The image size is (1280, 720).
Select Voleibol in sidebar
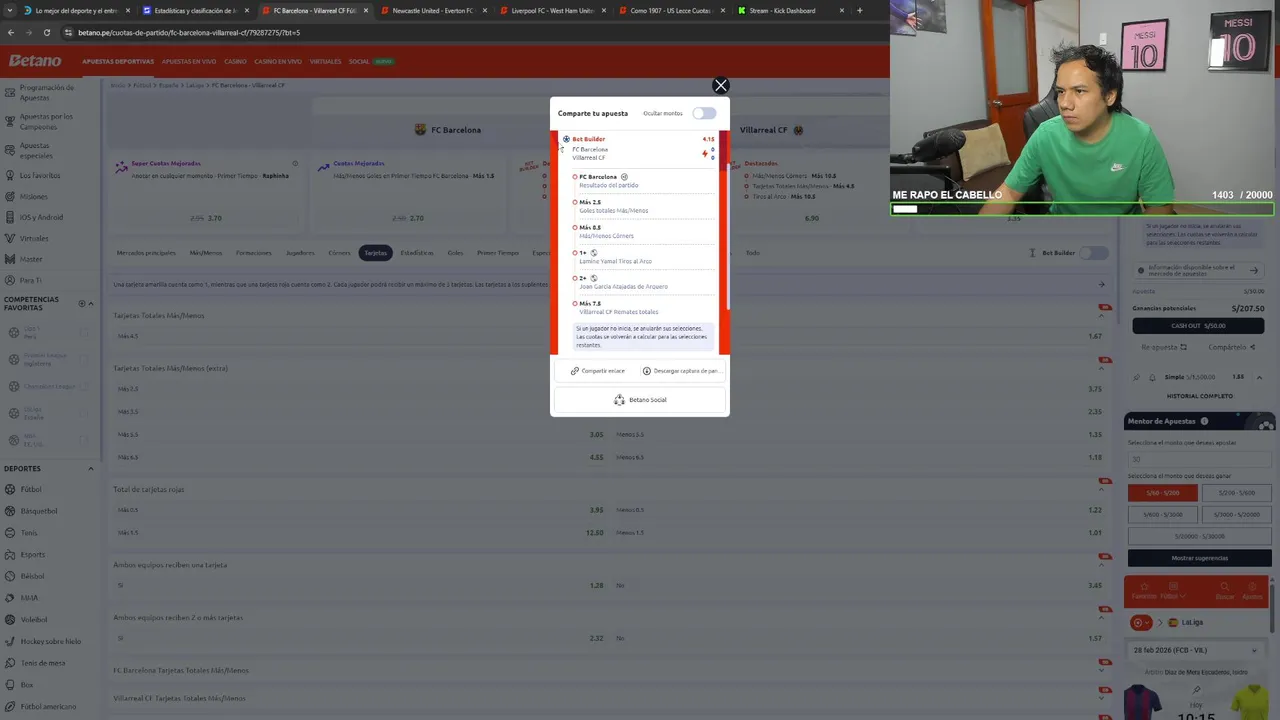click(x=34, y=619)
